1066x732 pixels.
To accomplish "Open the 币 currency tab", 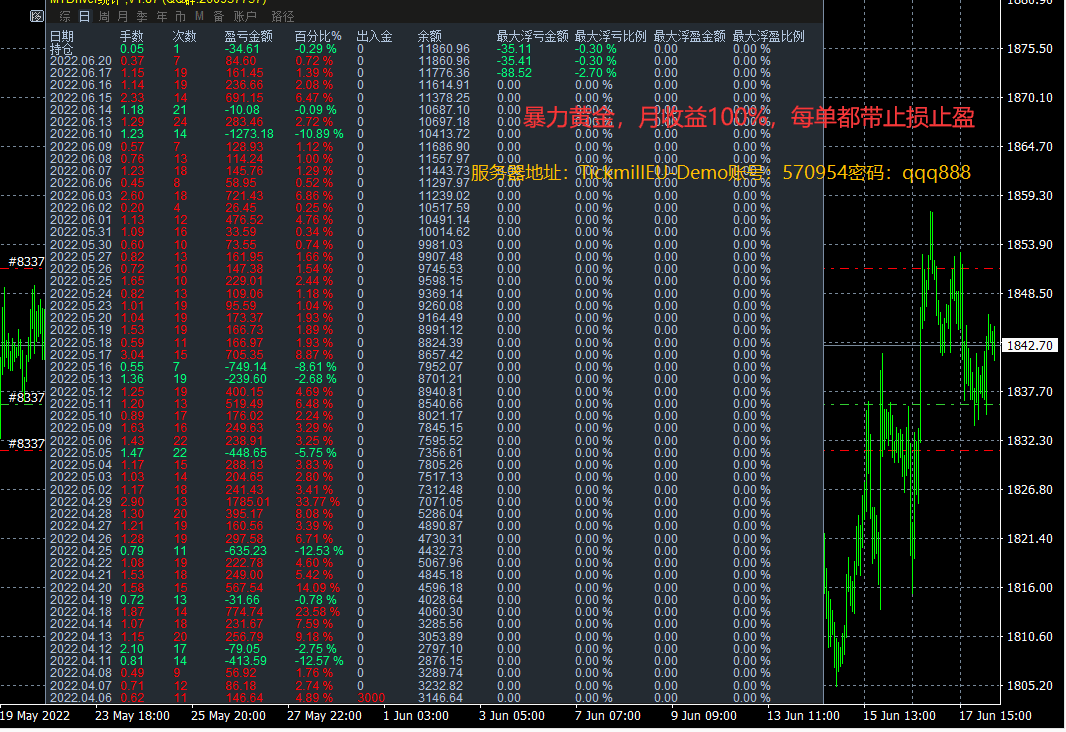I will [x=180, y=16].
